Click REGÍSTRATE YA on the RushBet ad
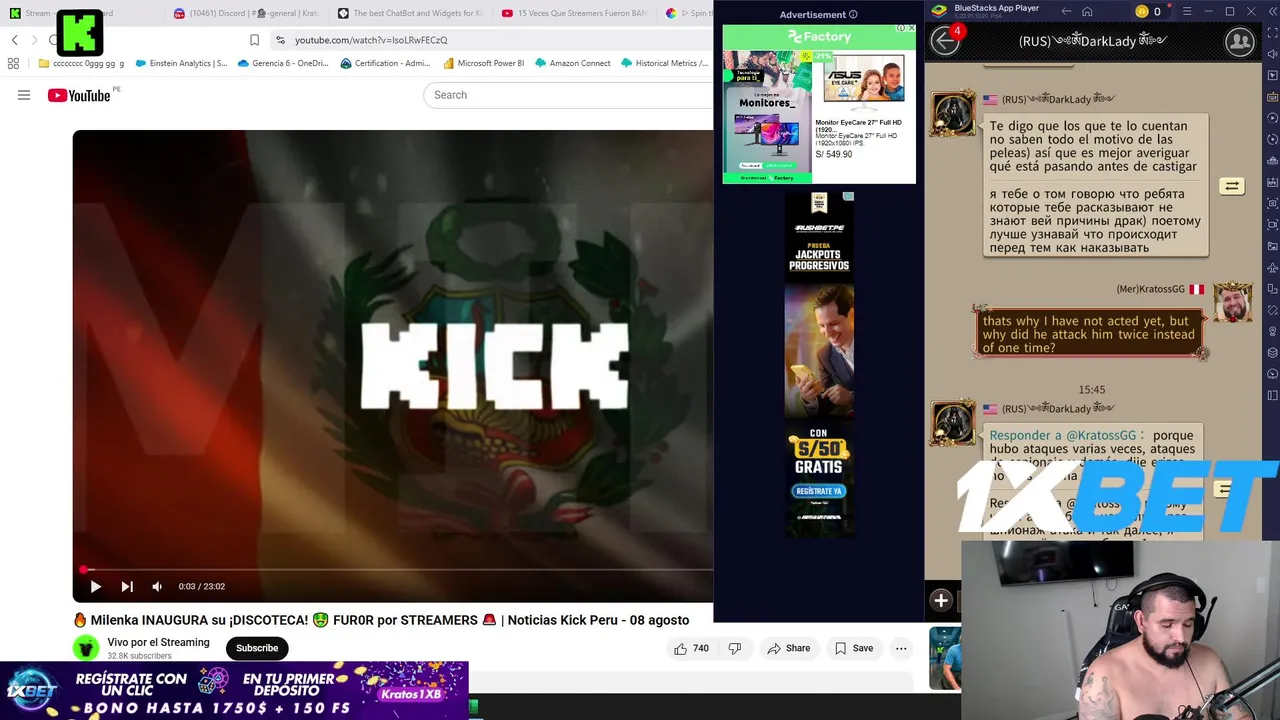Viewport: 1280px width, 720px height. [x=819, y=491]
